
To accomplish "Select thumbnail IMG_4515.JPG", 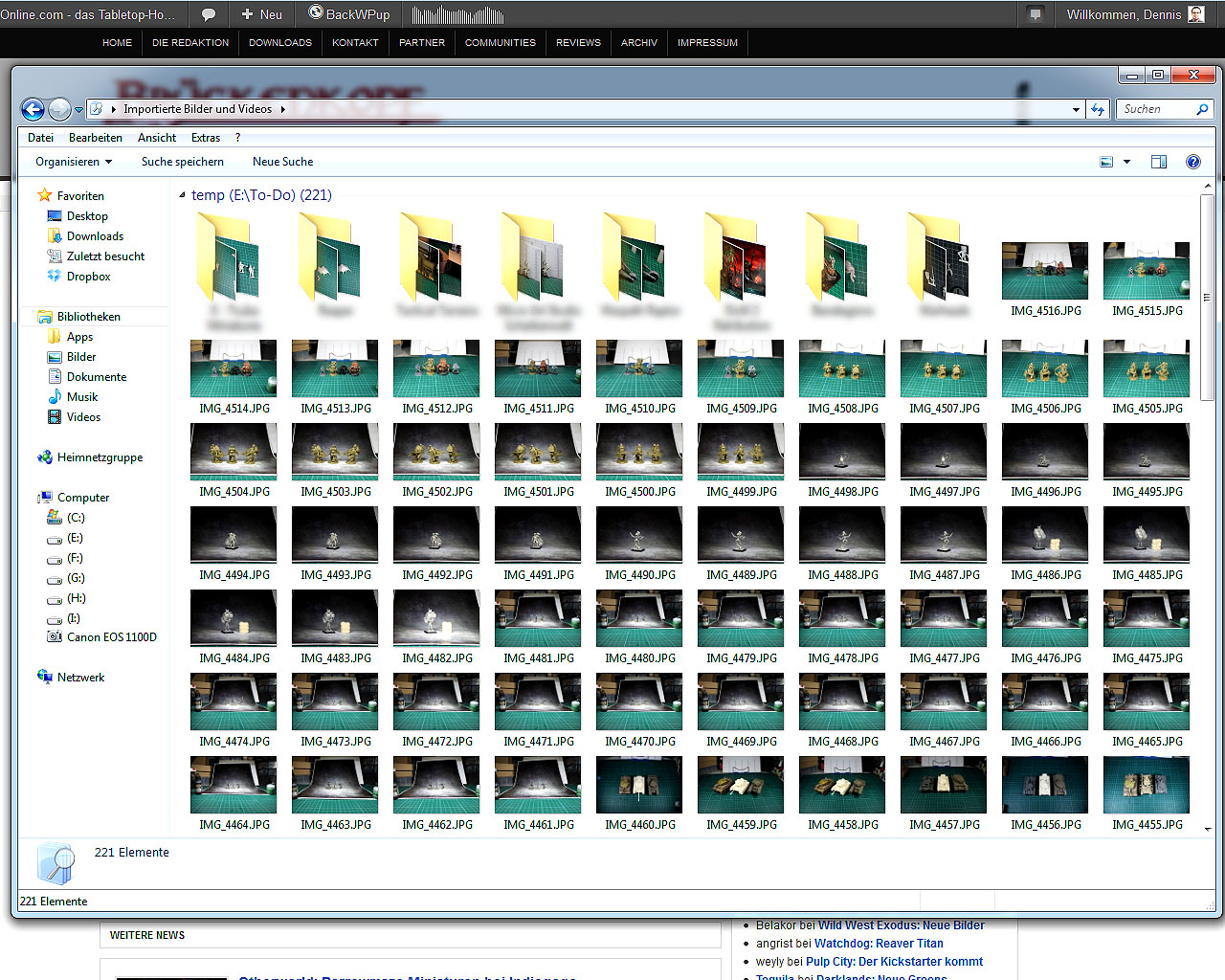I will (1147, 279).
